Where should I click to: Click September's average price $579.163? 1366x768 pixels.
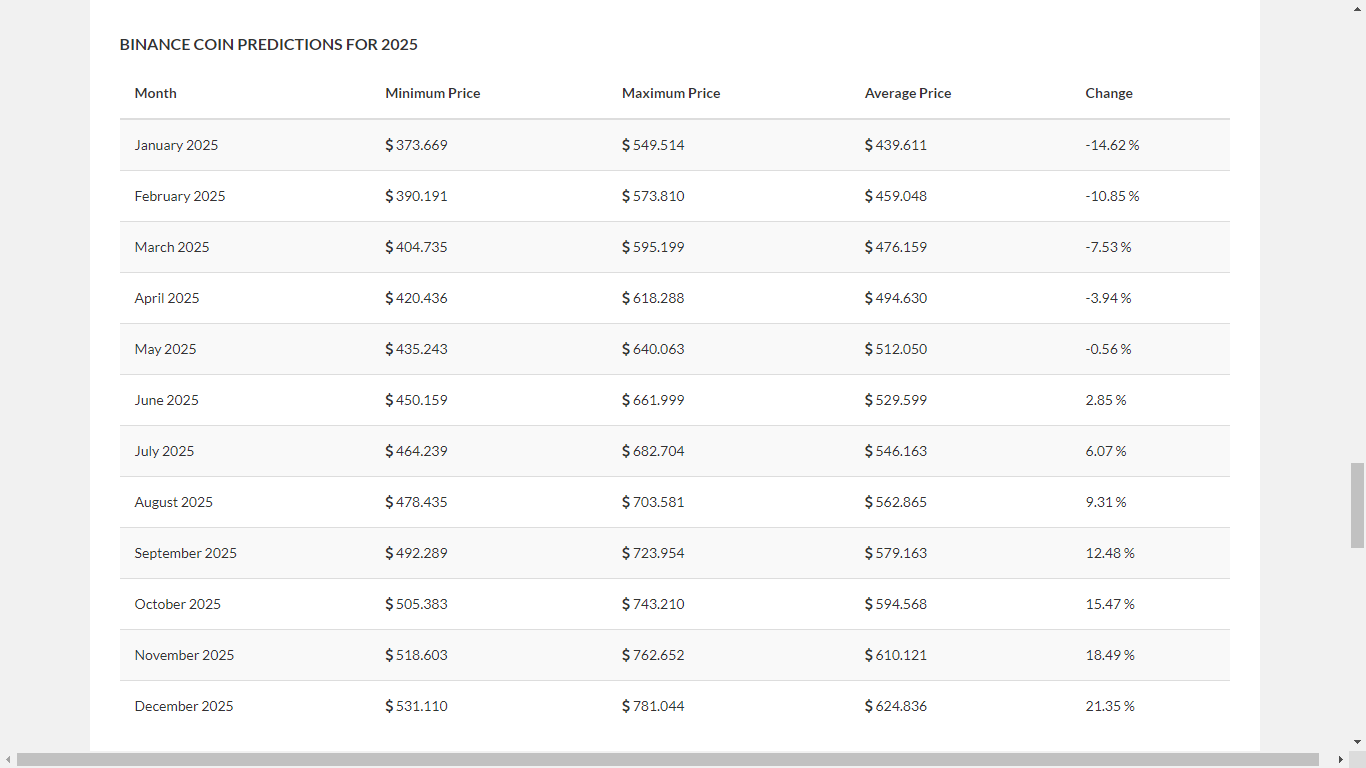click(x=895, y=553)
